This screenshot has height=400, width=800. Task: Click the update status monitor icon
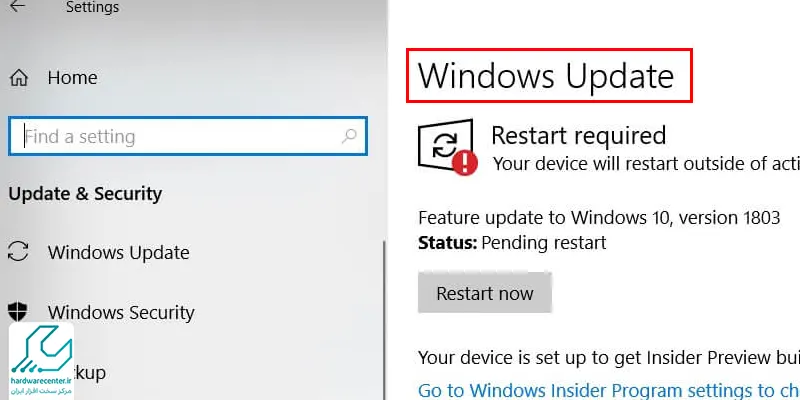[x=445, y=144]
